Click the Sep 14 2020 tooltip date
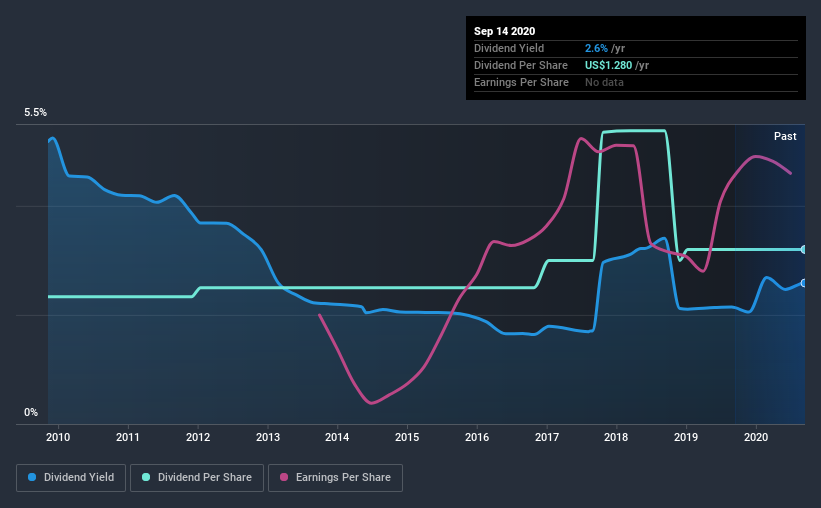Image resolution: width=821 pixels, height=508 pixels. [x=504, y=31]
